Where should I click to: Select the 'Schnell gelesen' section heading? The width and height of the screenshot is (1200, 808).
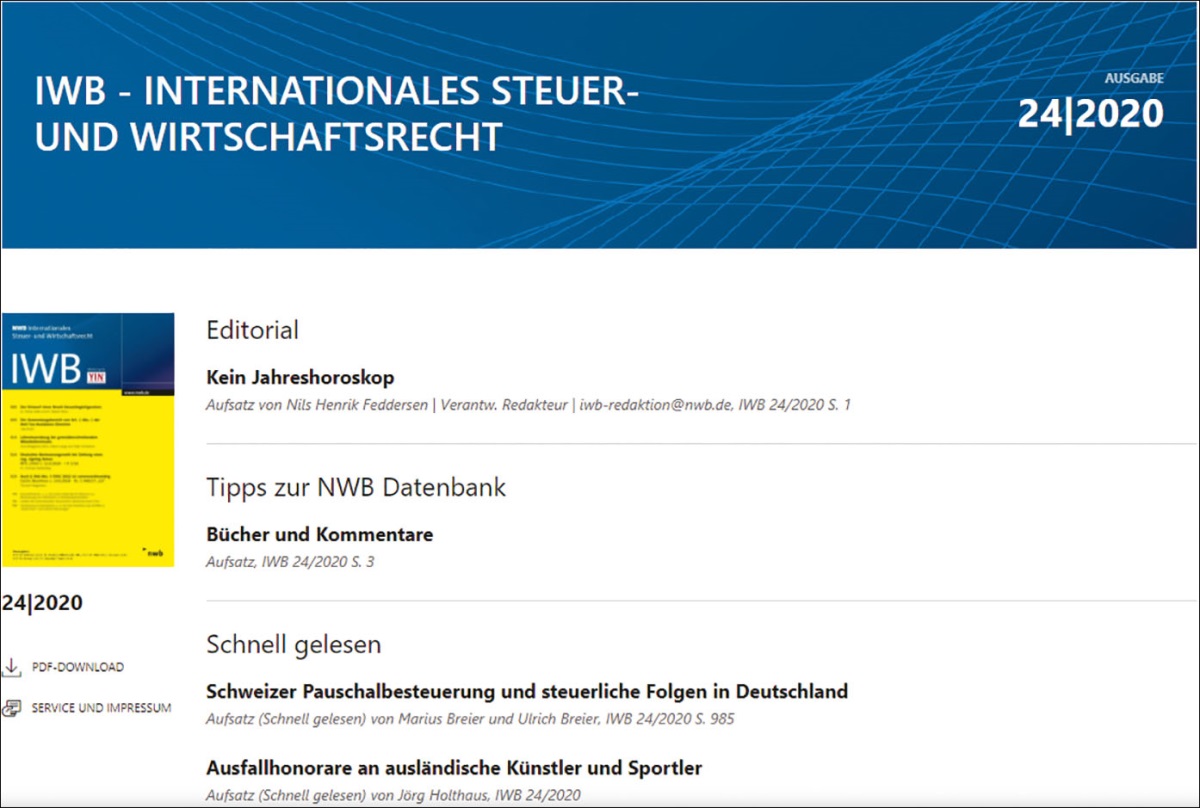pos(293,644)
